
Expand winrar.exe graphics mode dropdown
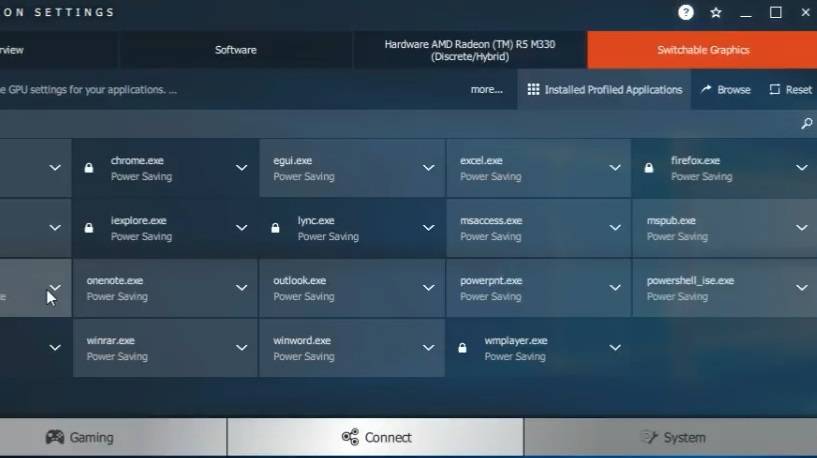[241, 348]
